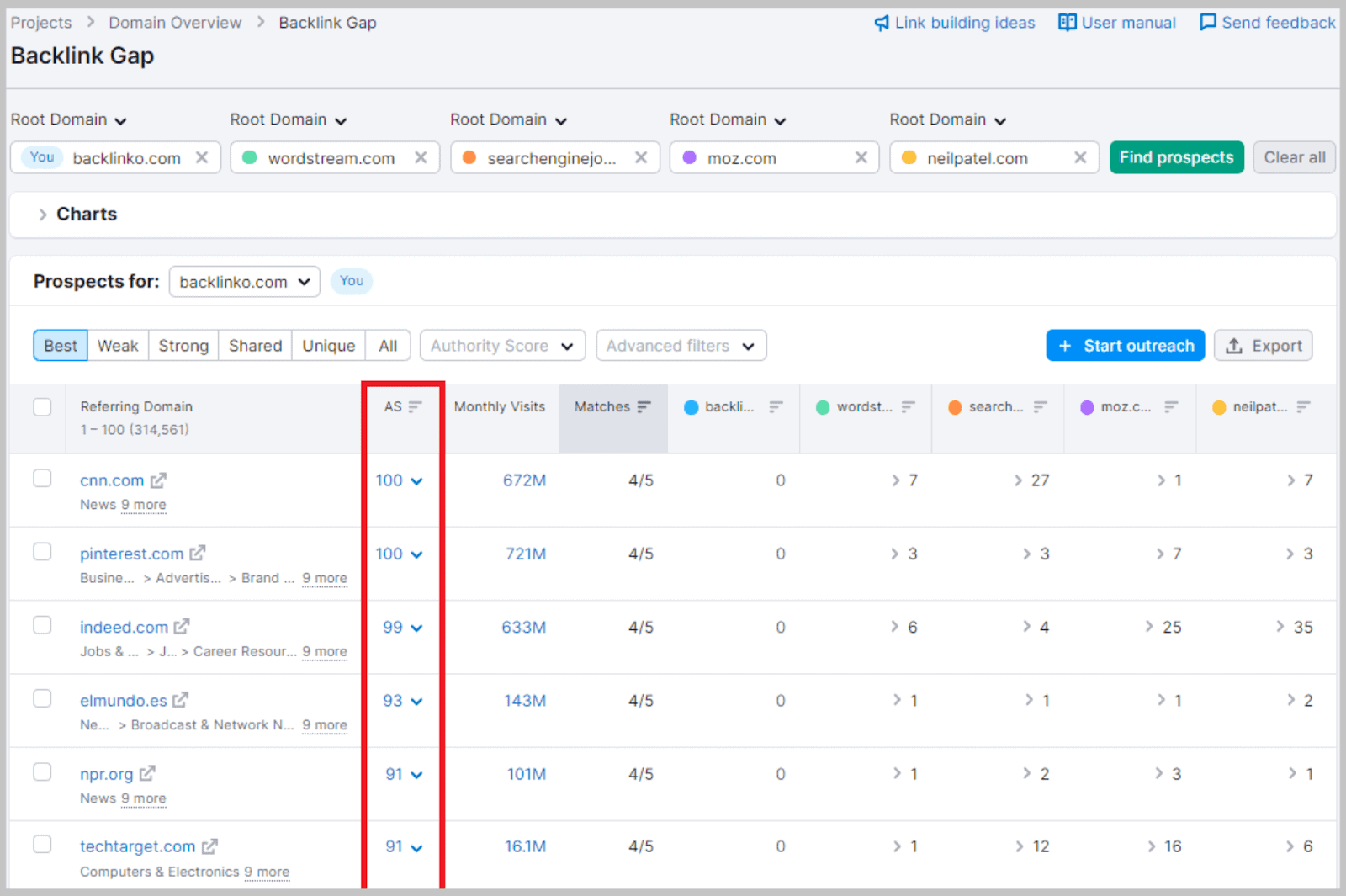Open Root Domain dropdown above neilpatel.com
Viewport: 1346px width, 896px height.
(x=948, y=119)
